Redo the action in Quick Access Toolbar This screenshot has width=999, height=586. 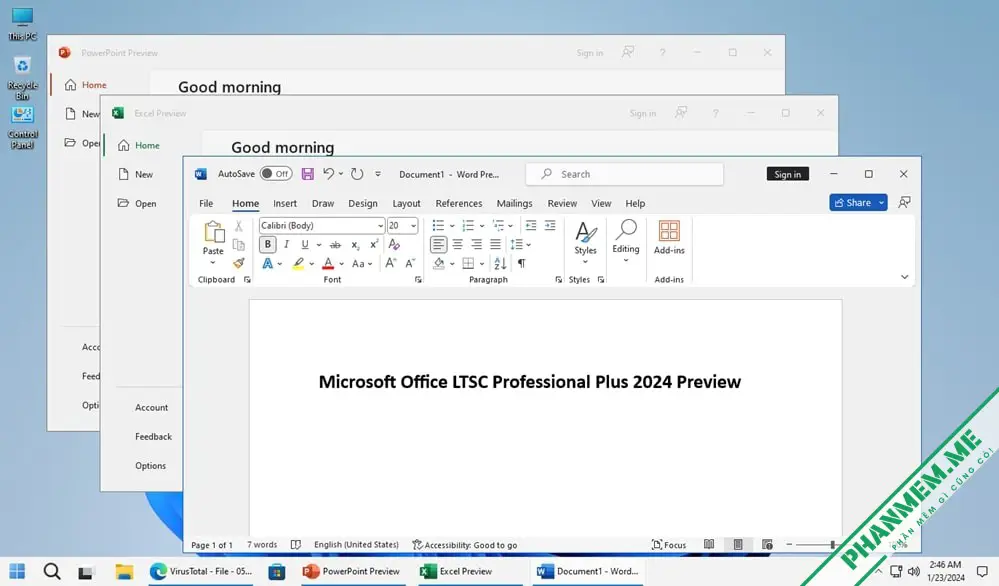[357, 174]
